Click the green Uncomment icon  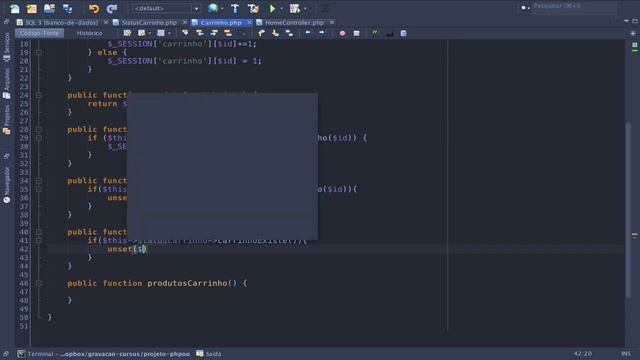click(x=375, y=33)
